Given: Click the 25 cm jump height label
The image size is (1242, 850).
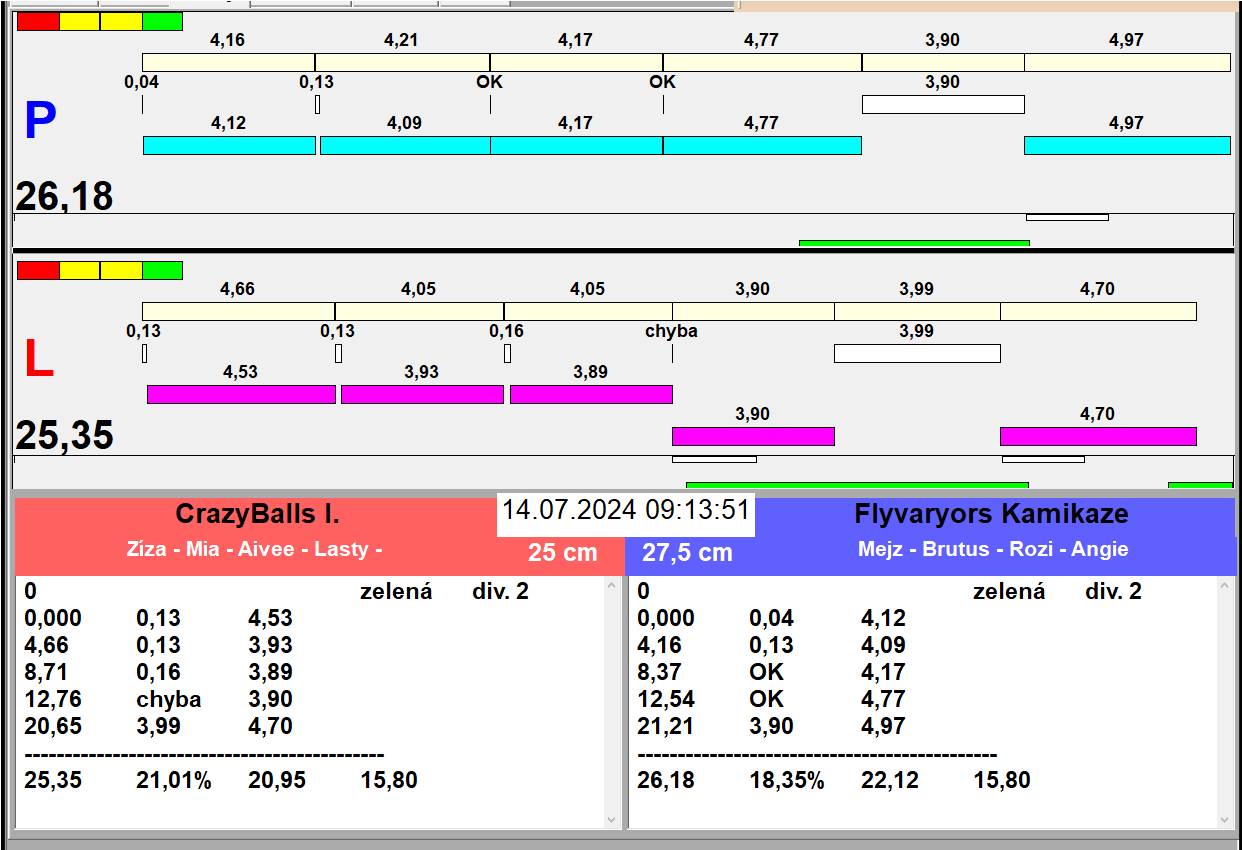Looking at the screenshot, I should pos(562,552).
